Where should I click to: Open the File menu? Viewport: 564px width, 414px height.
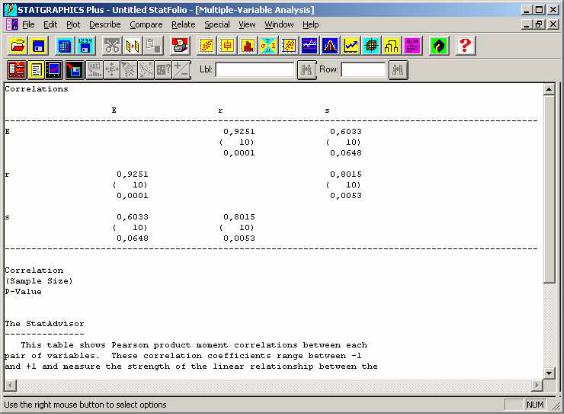[x=28, y=24]
